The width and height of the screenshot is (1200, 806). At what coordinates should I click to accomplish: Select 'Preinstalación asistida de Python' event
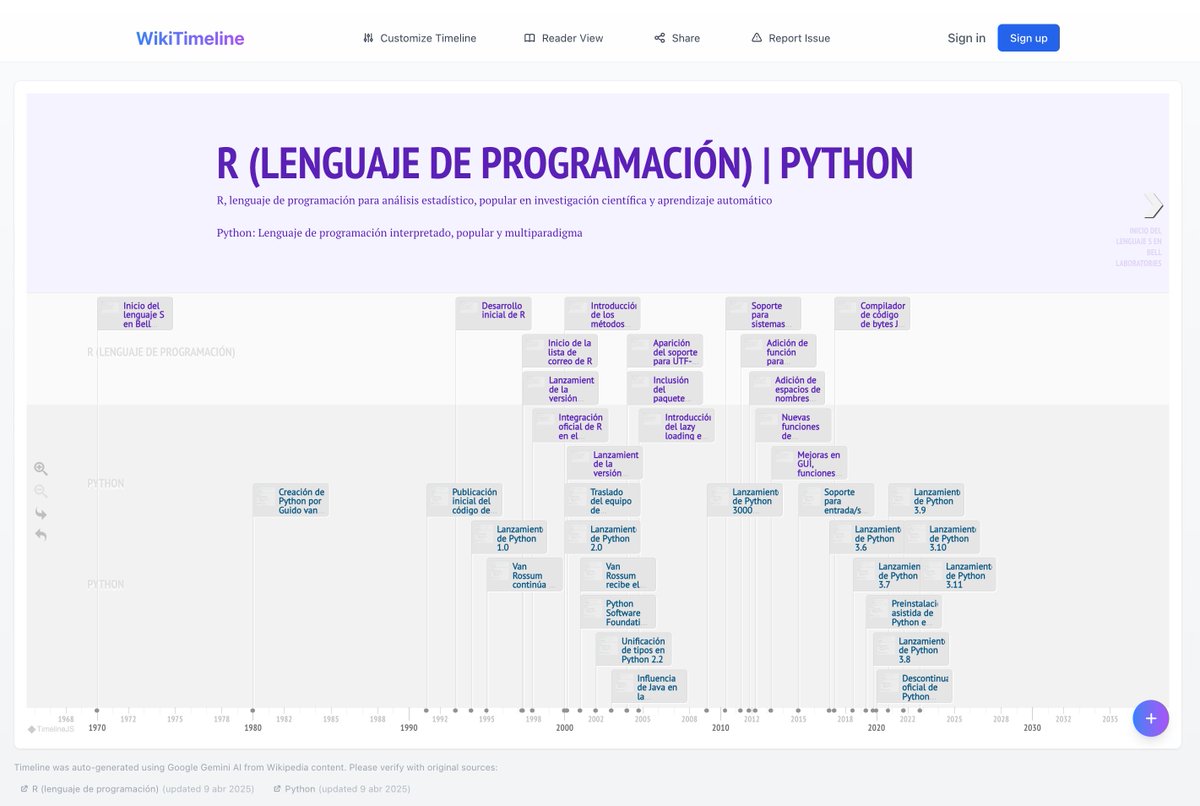903,612
